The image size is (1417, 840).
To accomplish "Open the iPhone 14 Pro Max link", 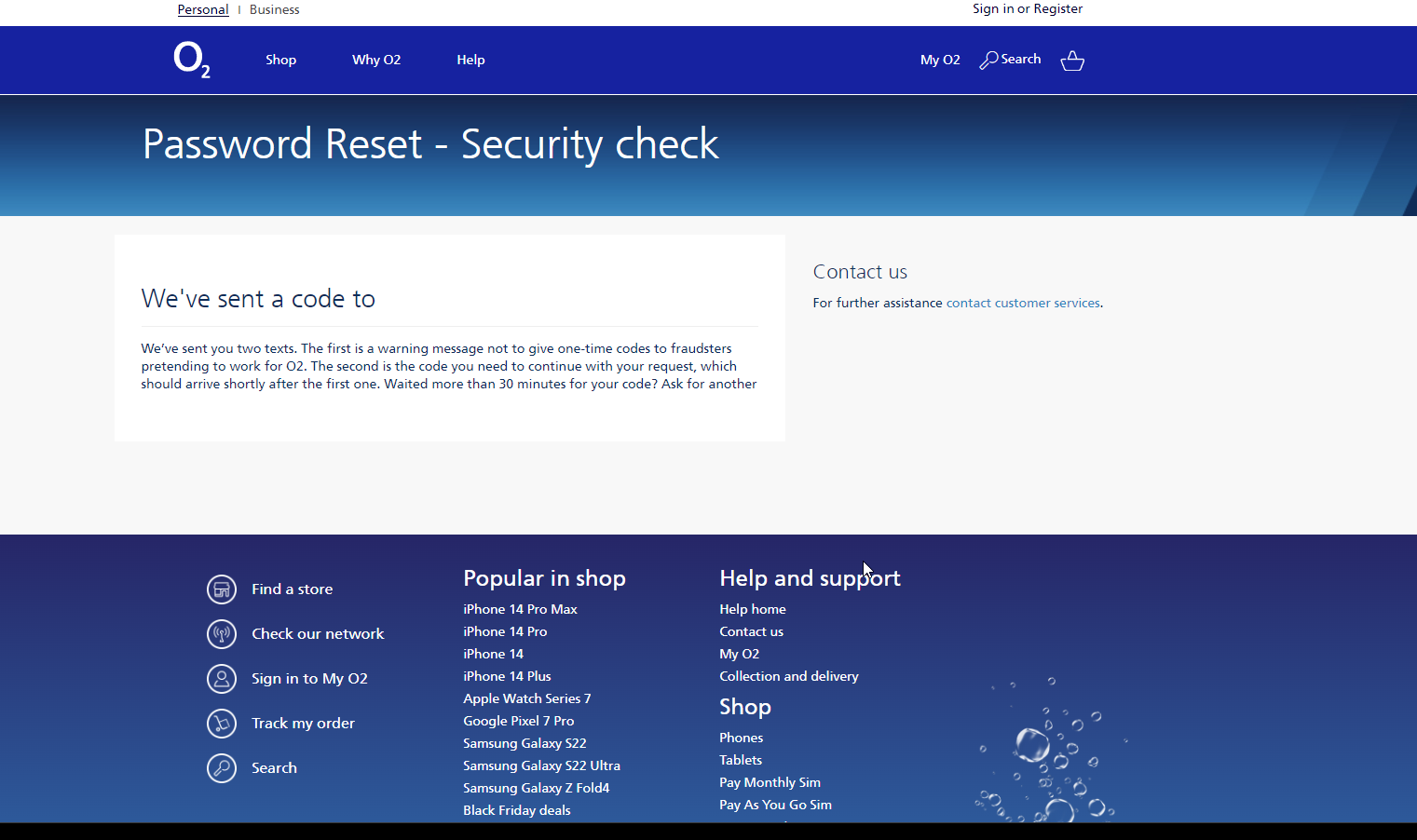I will (520, 608).
